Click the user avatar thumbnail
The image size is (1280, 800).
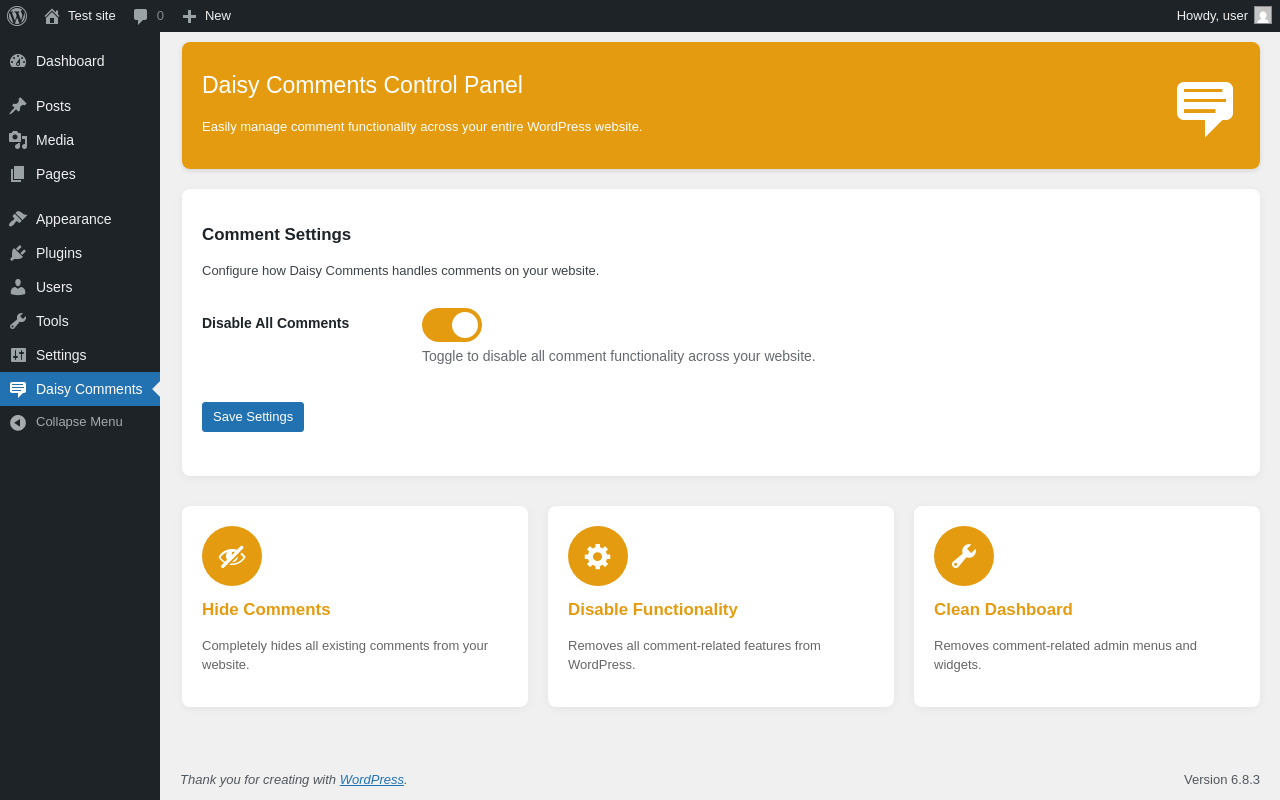pyautogui.click(x=1263, y=16)
